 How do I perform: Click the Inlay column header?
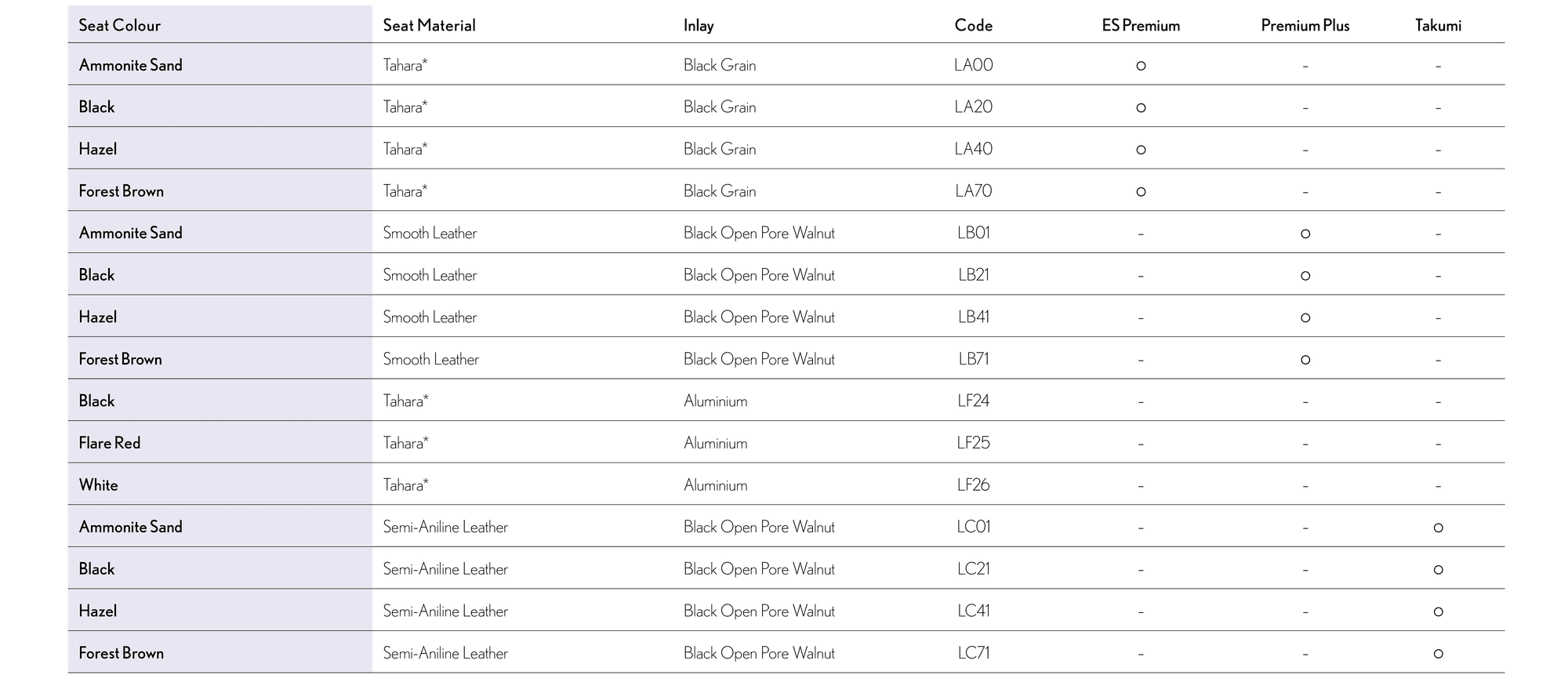698,25
